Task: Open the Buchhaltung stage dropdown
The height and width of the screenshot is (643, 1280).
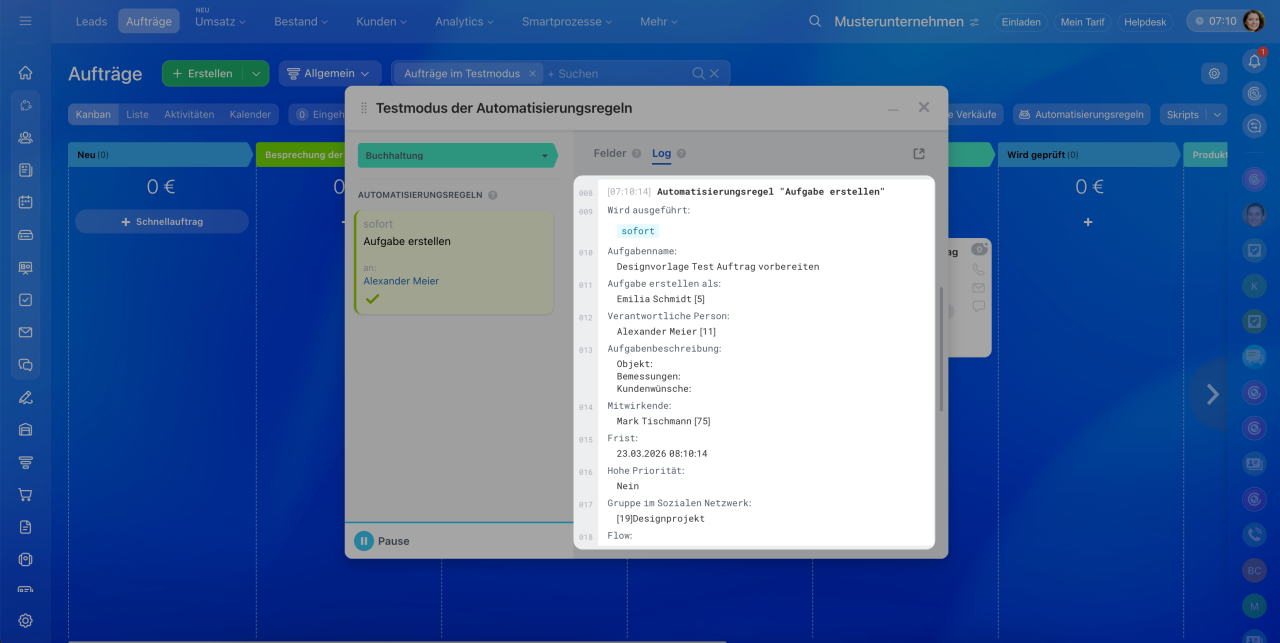Action: [x=458, y=155]
